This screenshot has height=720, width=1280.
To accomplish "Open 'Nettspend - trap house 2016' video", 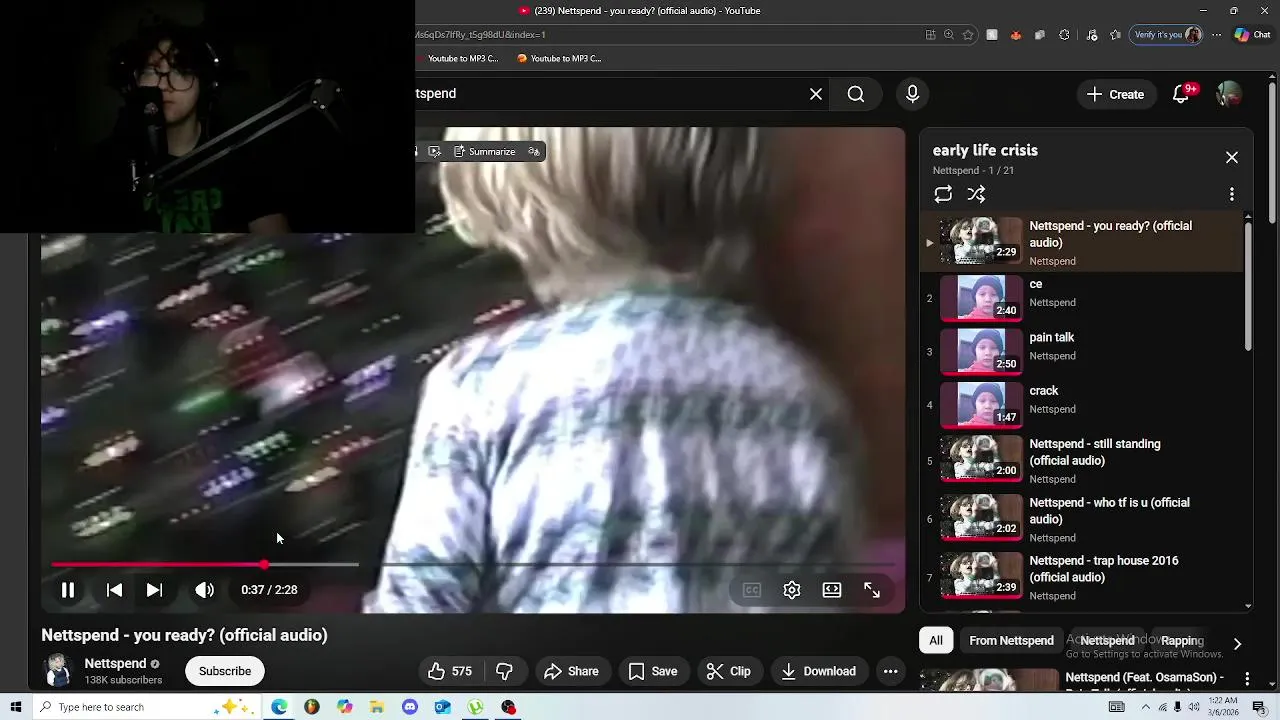I will tap(1082, 577).
